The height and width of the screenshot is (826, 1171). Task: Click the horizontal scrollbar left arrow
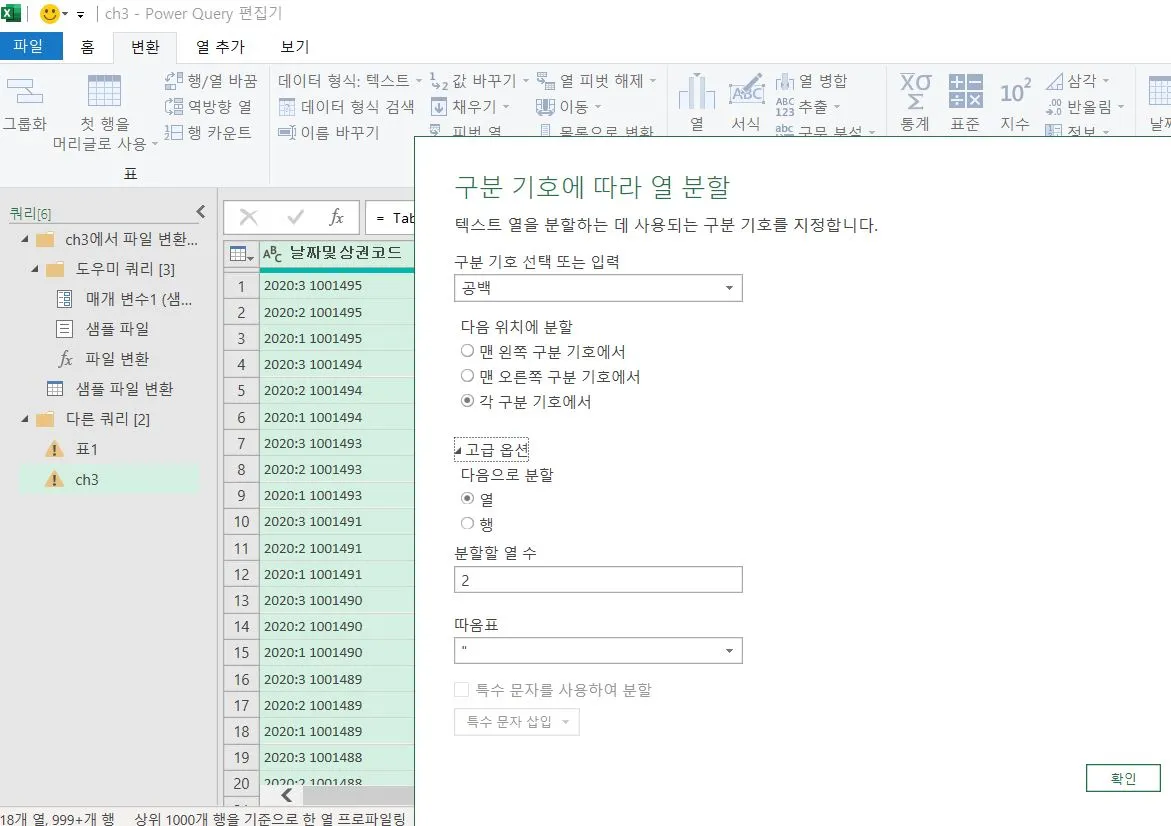point(287,796)
